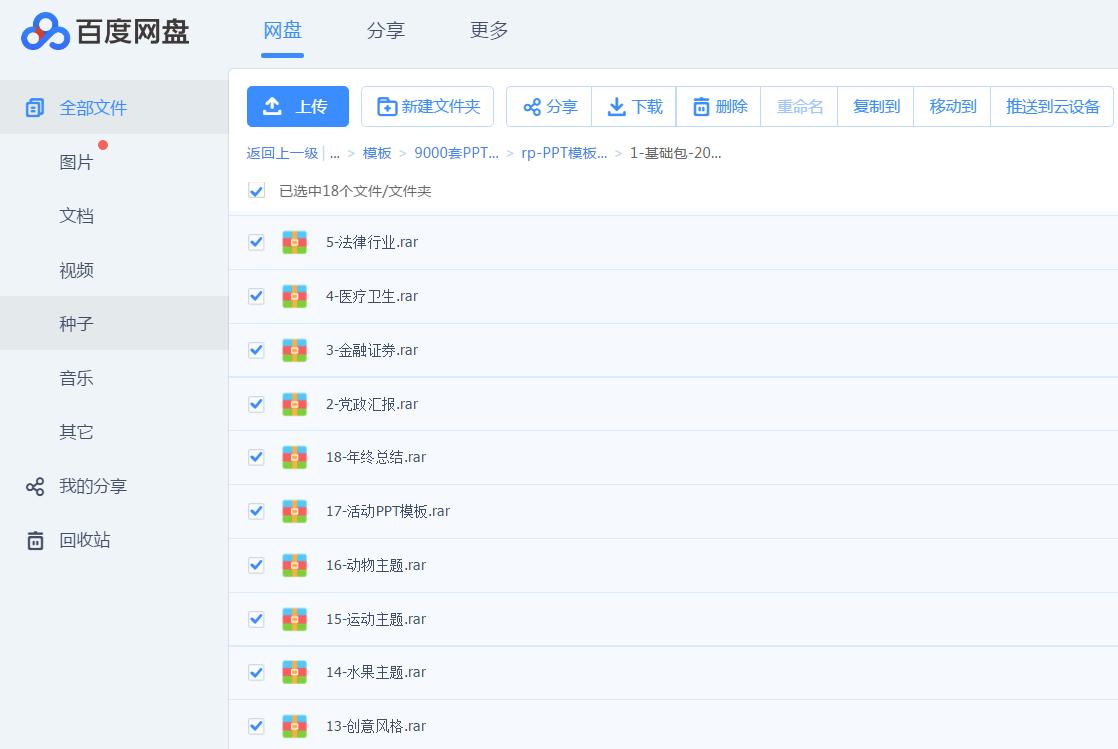Click the 返回上一级 link

(282, 153)
